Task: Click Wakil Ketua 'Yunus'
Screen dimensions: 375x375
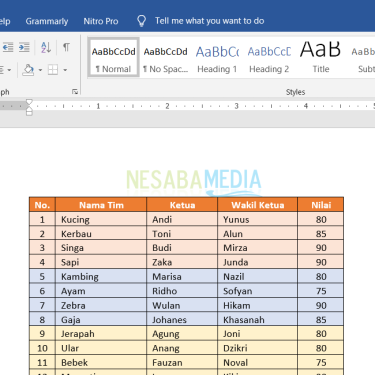Action: click(257, 219)
